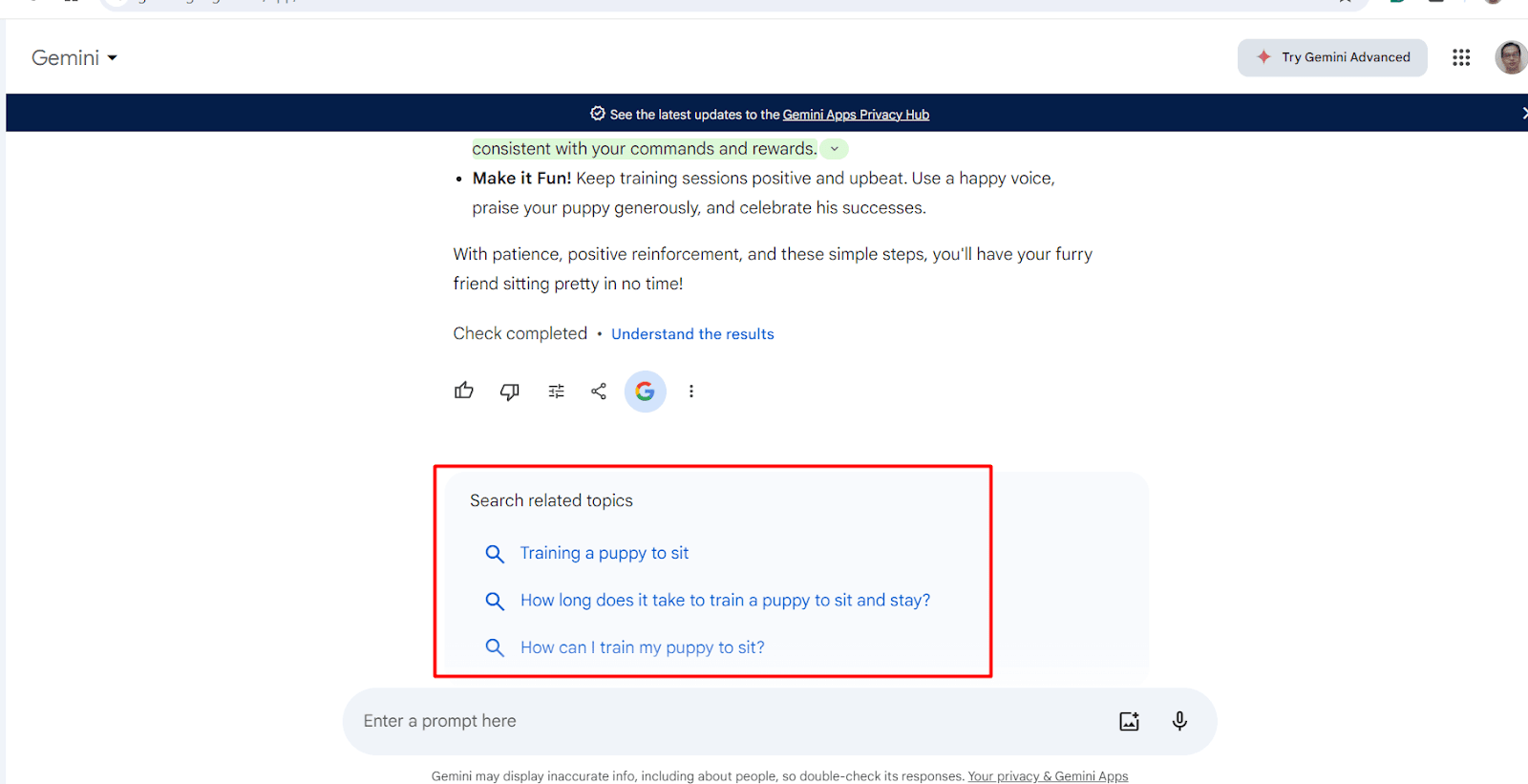
Task: Expand the highlighted statement chevron
Action: pos(835,149)
